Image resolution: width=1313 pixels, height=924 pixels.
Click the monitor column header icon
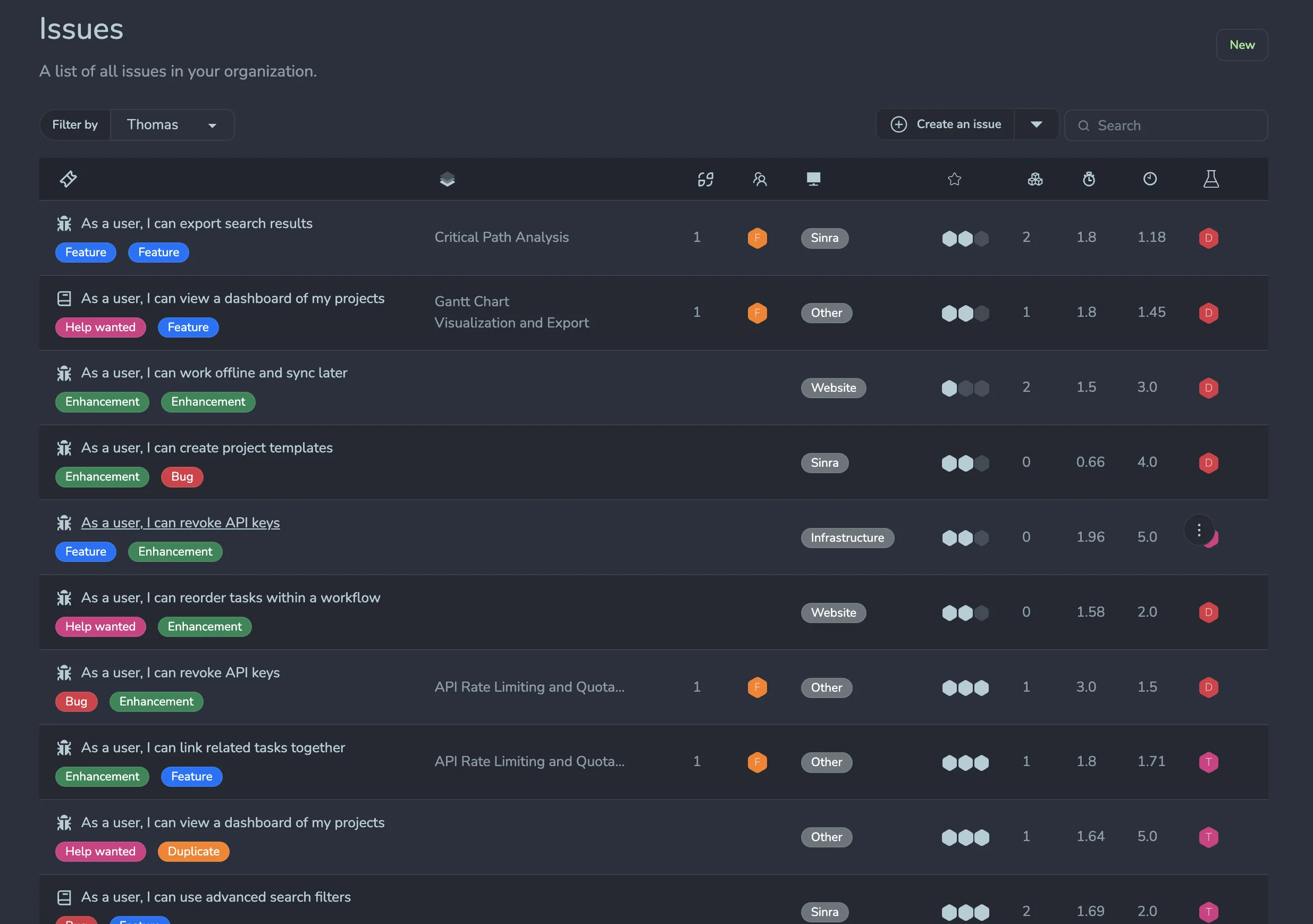coord(813,179)
